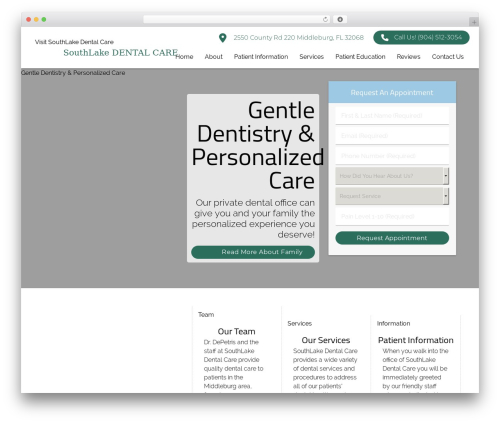Click the Team label above Our Team
500x423 pixels.
[206, 315]
